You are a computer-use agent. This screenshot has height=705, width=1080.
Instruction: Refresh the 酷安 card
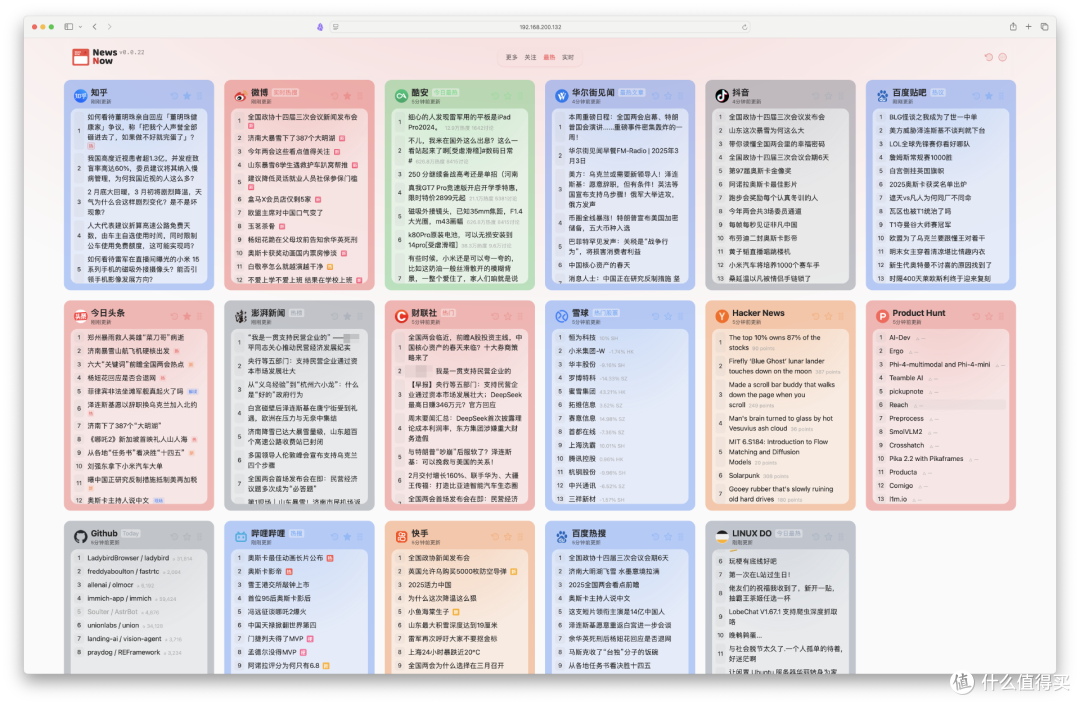495,96
